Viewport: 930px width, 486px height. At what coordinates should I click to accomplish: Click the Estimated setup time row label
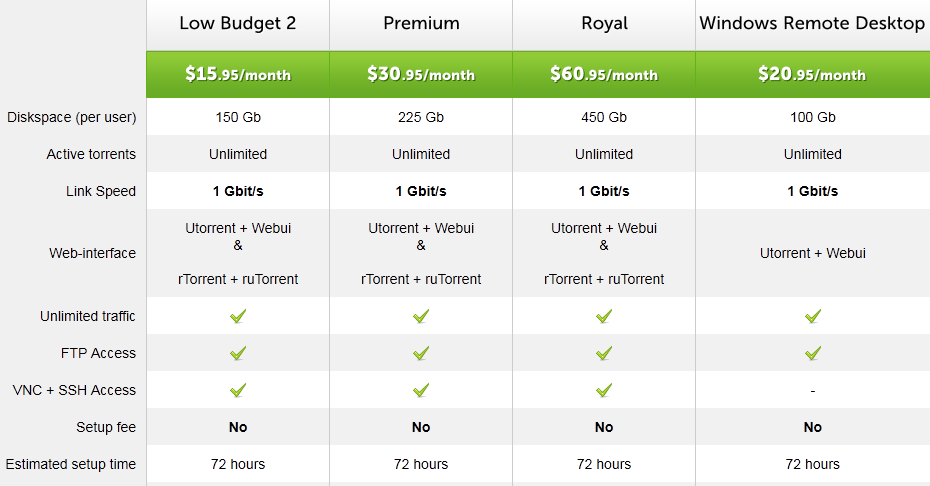(x=71, y=464)
